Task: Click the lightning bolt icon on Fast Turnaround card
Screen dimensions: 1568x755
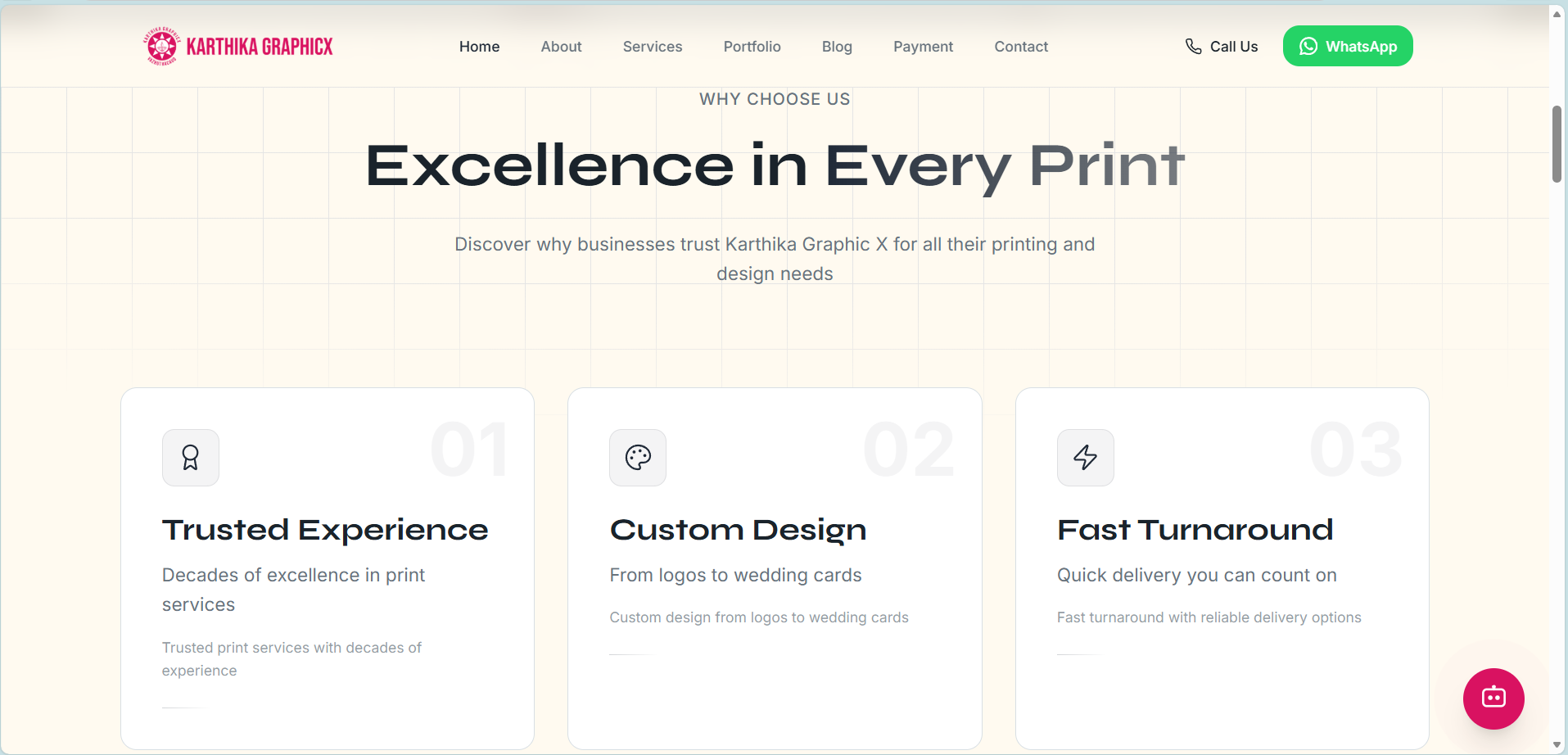Action: click(1085, 458)
